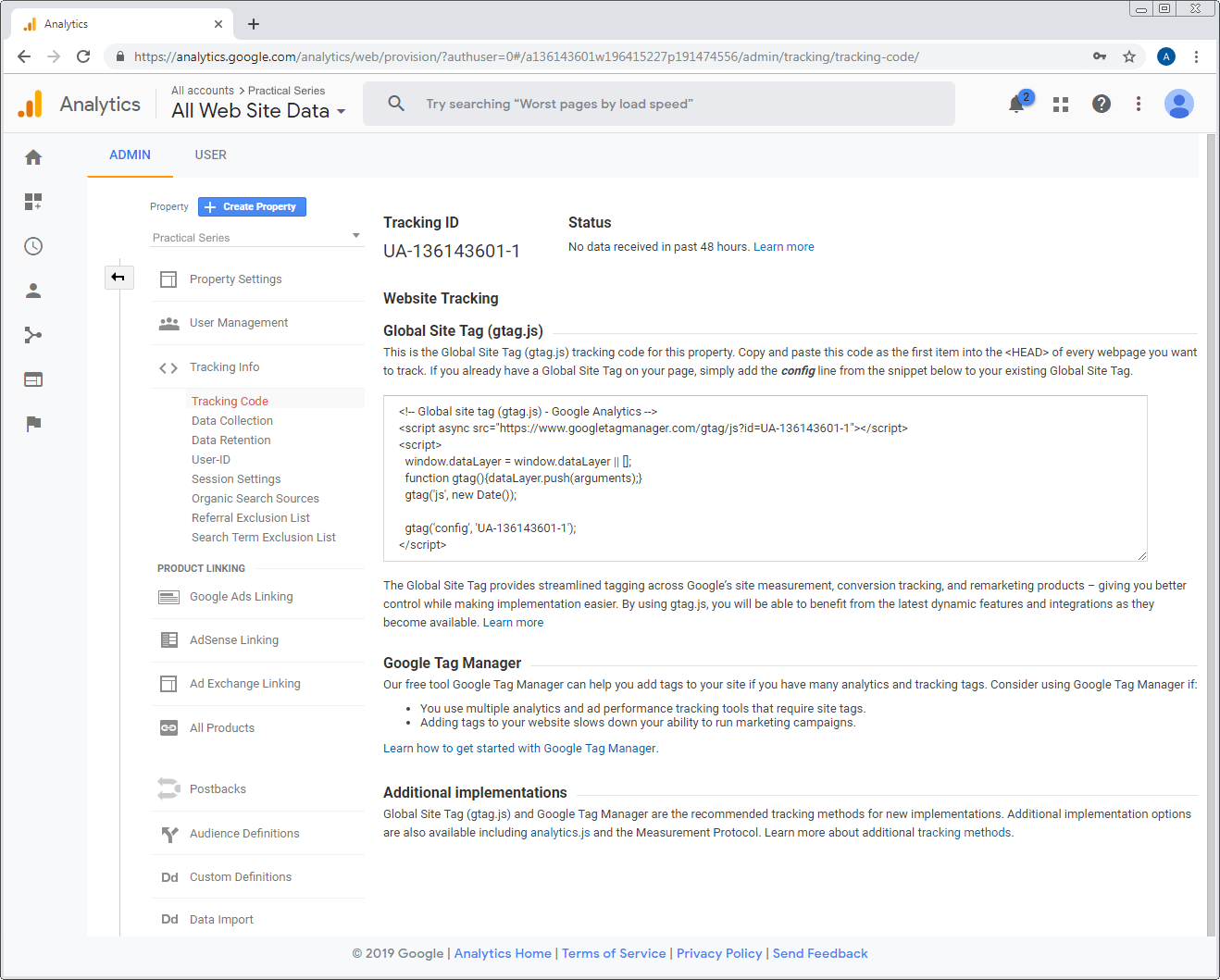Click the Custom Definitions Dd icon
The image size is (1220, 980).
pyautogui.click(x=169, y=877)
